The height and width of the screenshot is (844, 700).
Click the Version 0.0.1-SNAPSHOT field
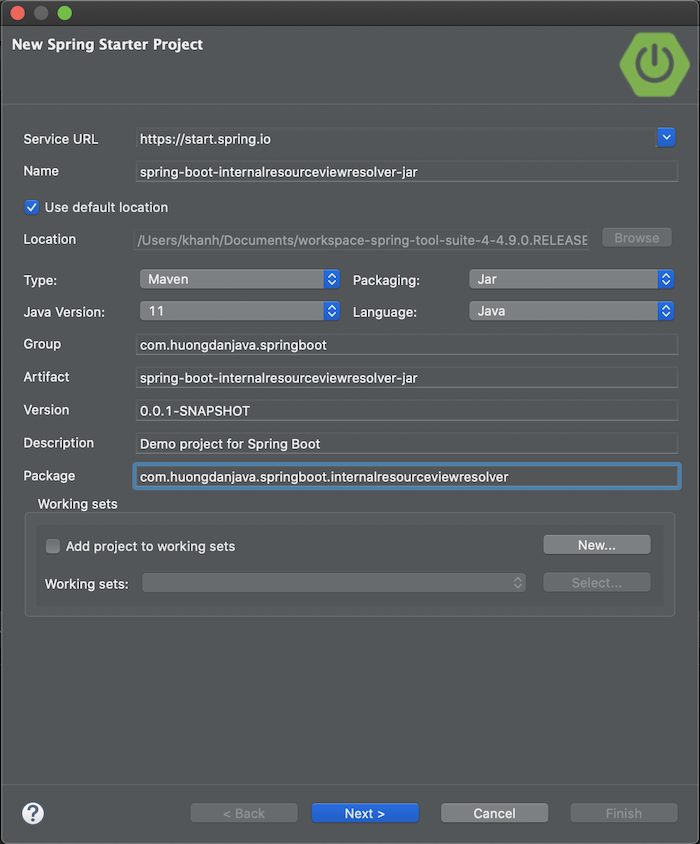click(x=407, y=411)
